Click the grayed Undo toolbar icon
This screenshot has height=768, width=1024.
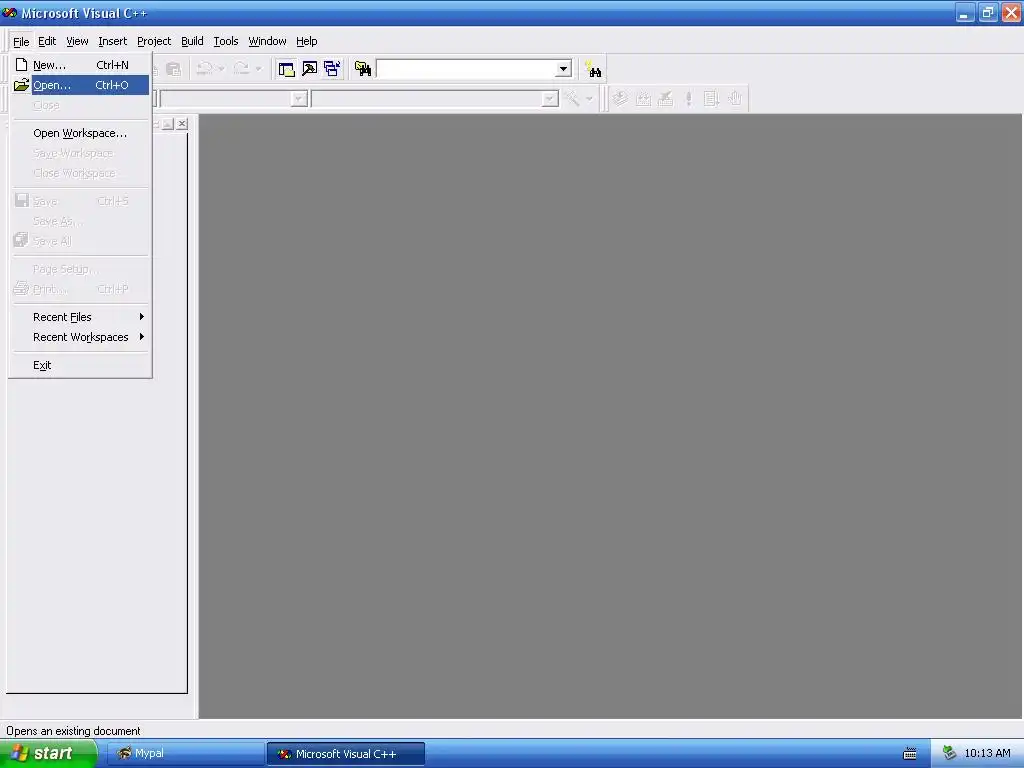(205, 69)
